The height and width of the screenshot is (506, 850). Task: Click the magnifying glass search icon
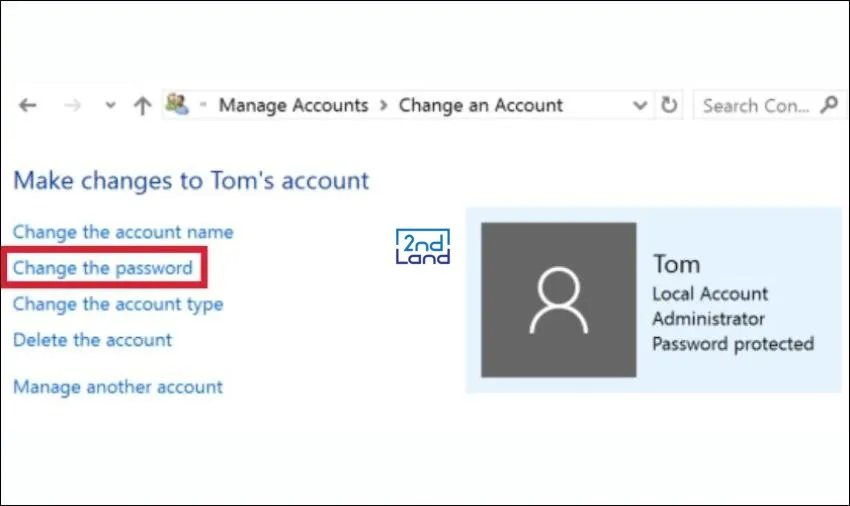pos(829,105)
